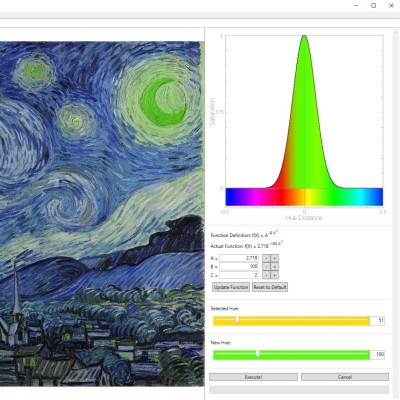Click the Update Function button
Screen dimensions: 400x400
click(x=231, y=287)
